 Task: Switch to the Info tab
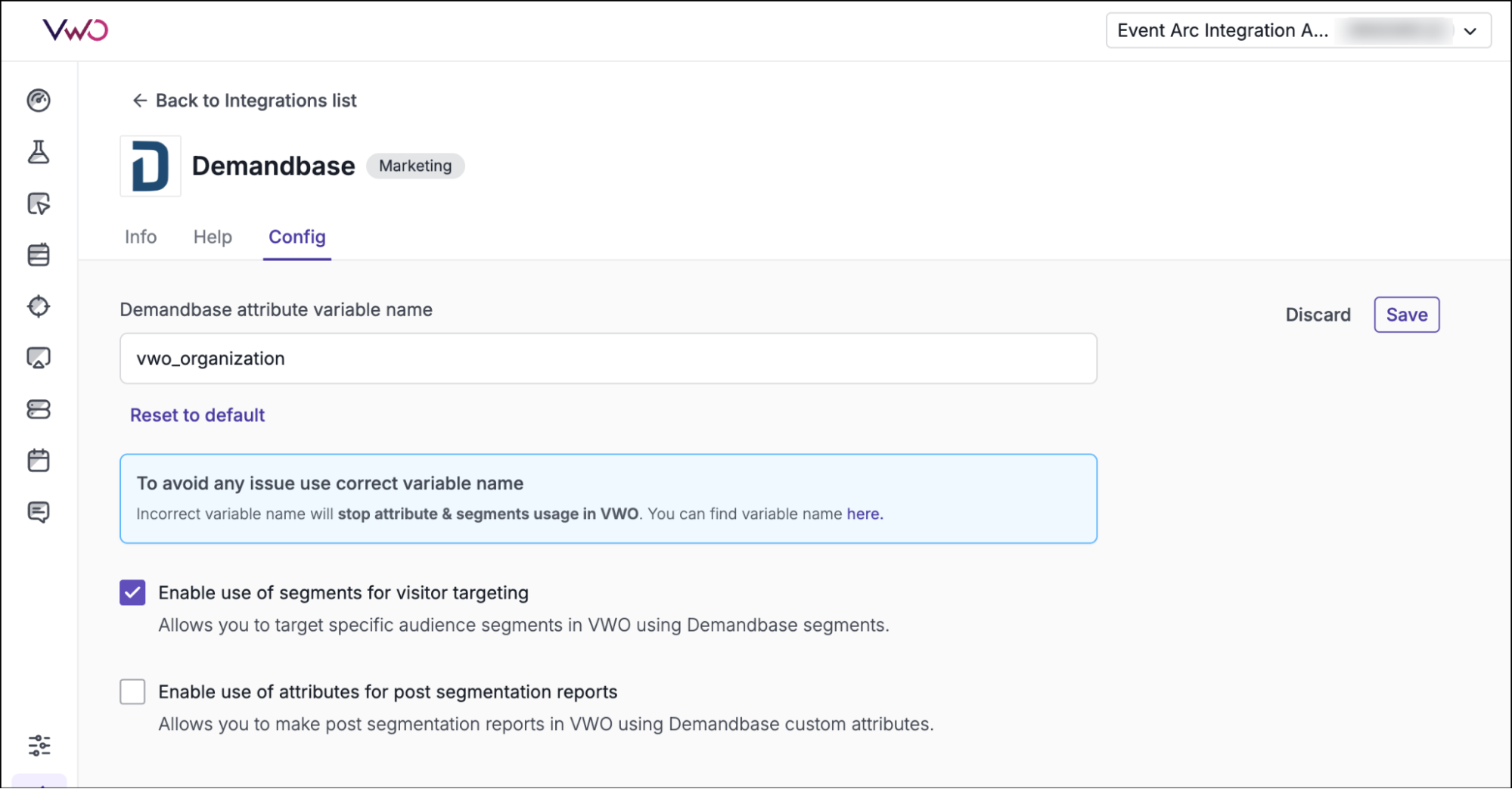(x=141, y=237)
